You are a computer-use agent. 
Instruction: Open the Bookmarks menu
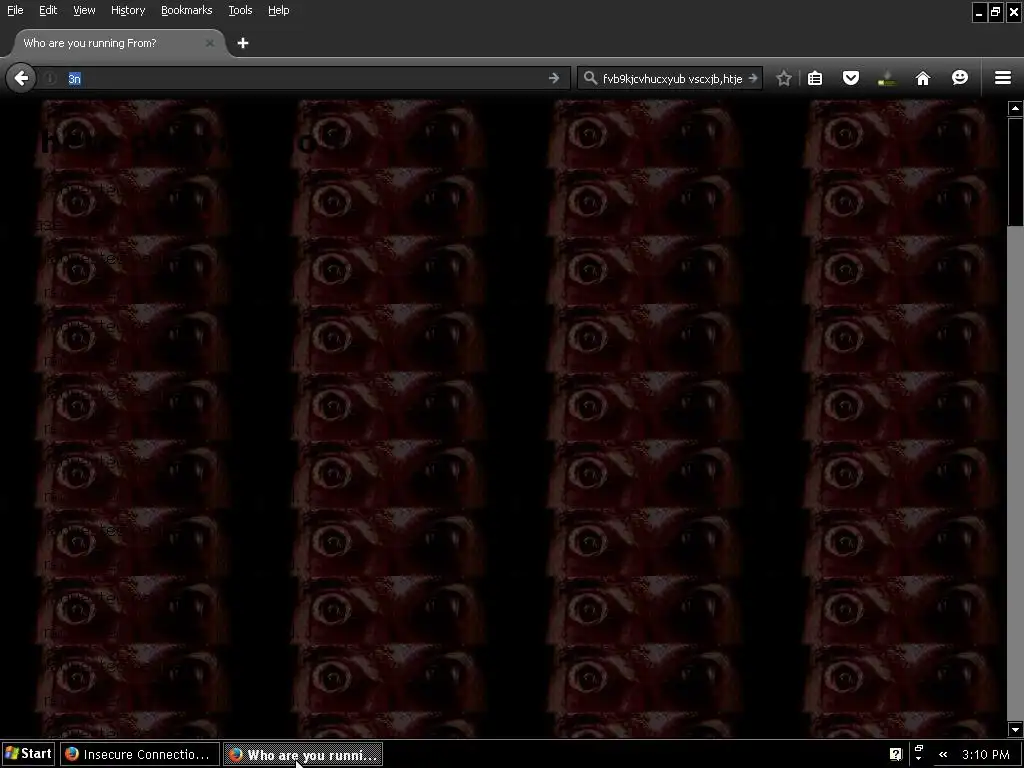[x=186, y=10]
